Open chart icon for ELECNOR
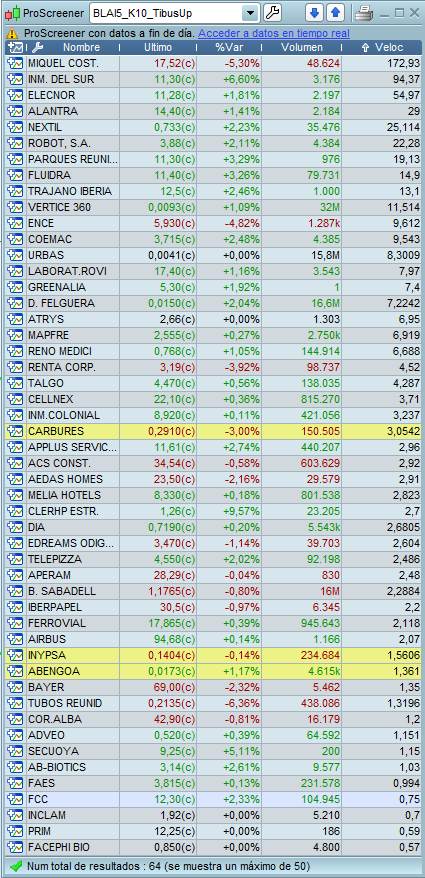 point(14,95)
